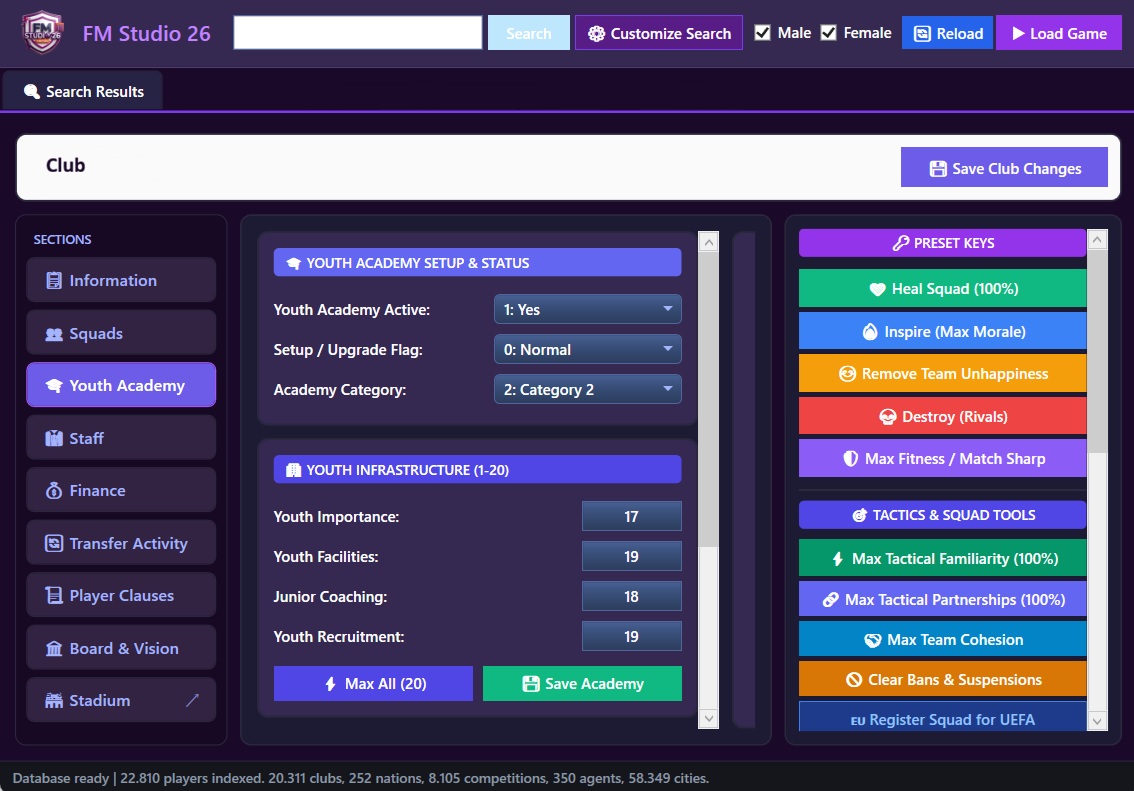This screenshot has height=791, width=1134.
Task: Switch to the Search Results tab
Action: (83, 91)
